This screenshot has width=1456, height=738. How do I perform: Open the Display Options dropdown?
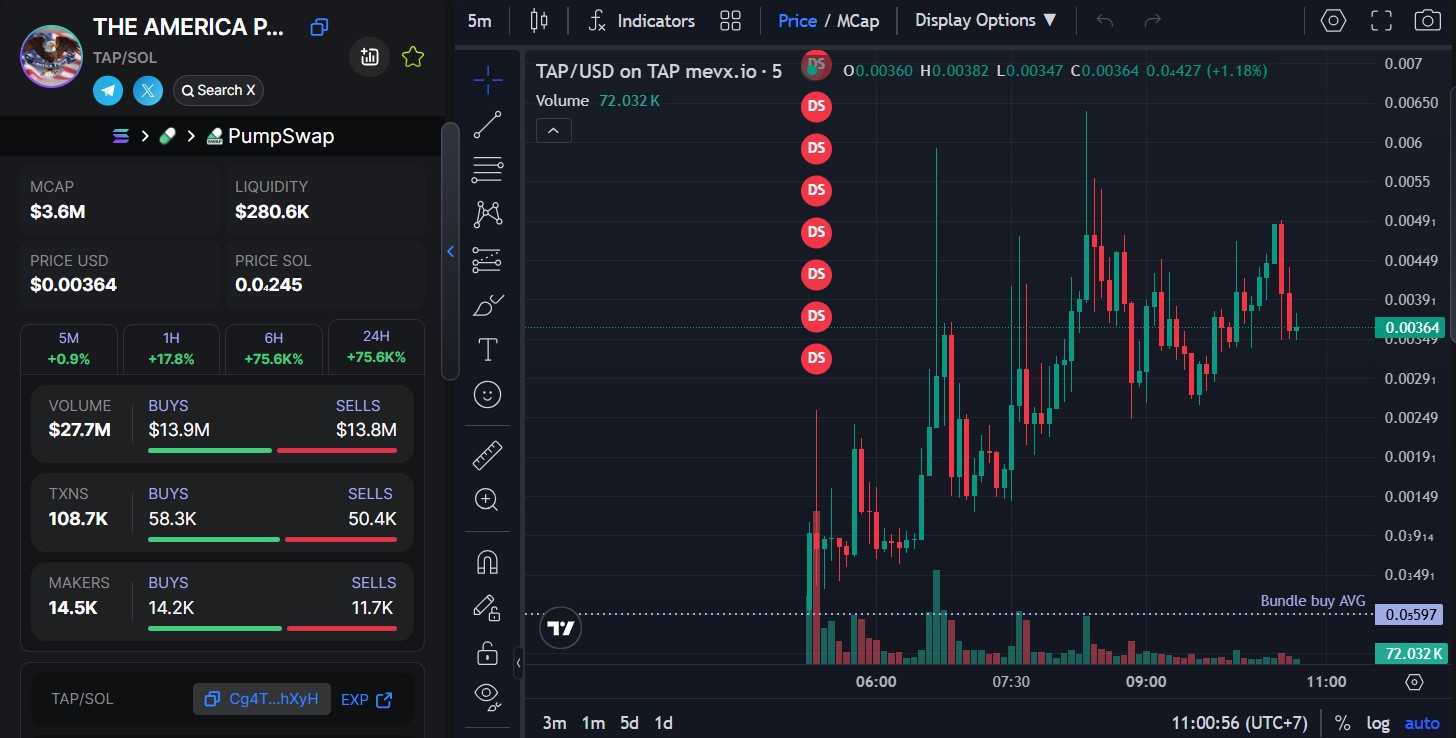[985, 20]
